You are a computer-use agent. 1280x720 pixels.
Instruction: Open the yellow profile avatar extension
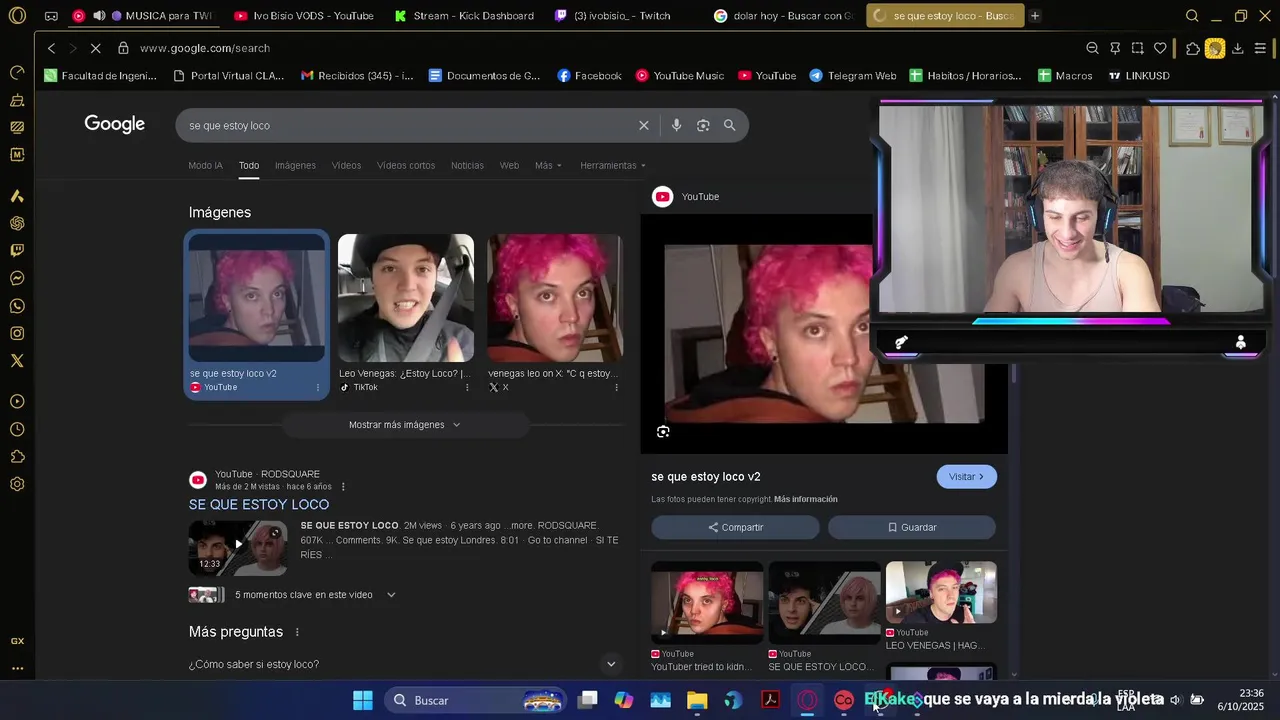(1215, 48)
